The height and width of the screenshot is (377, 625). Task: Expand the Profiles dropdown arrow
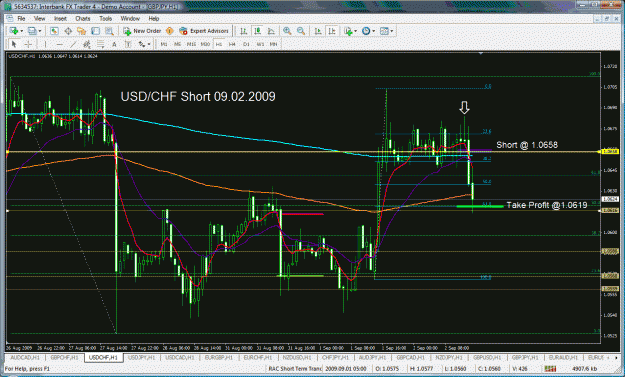39,31
